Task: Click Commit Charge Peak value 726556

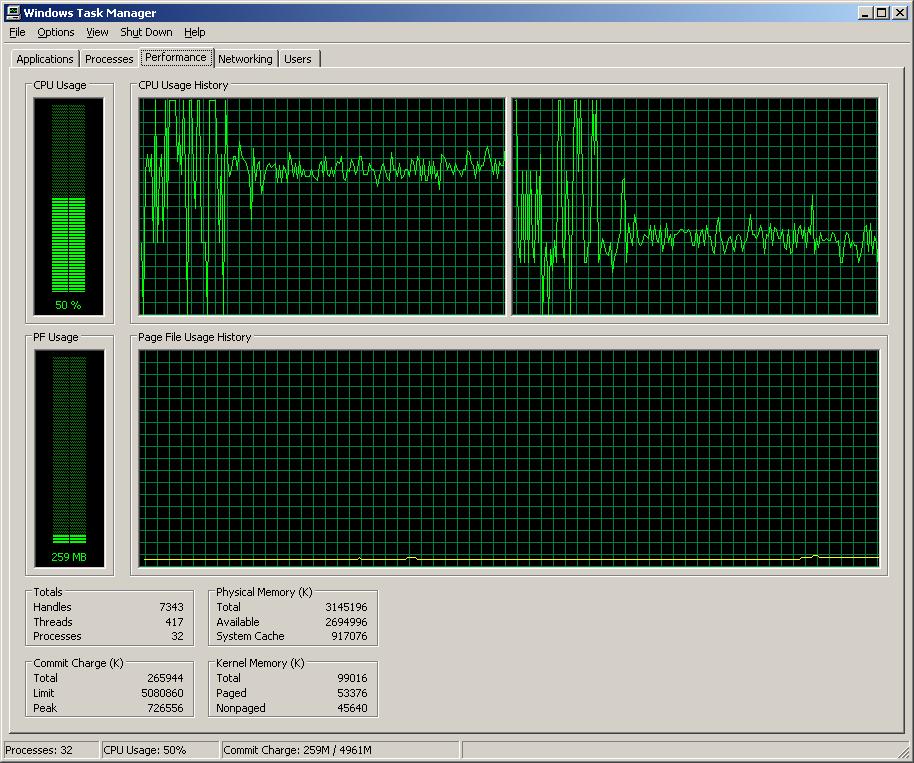Action: [x=165, y=708]
